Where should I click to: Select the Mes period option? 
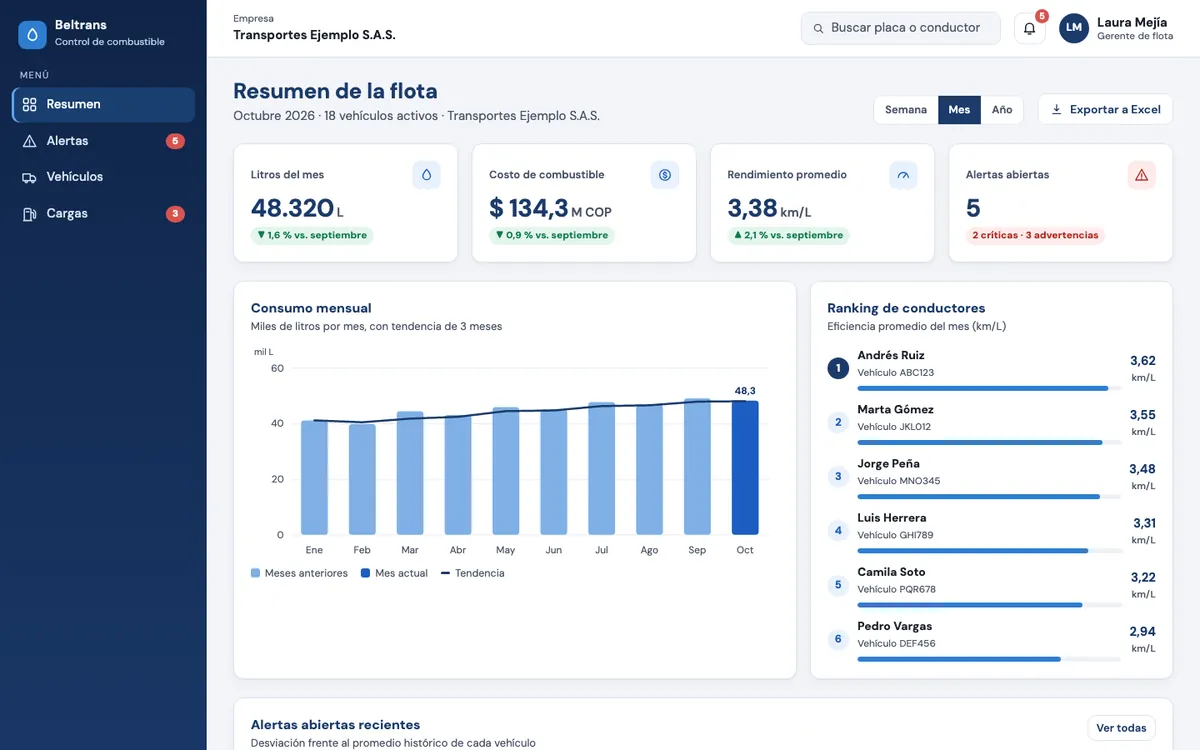tap(959, 110)
